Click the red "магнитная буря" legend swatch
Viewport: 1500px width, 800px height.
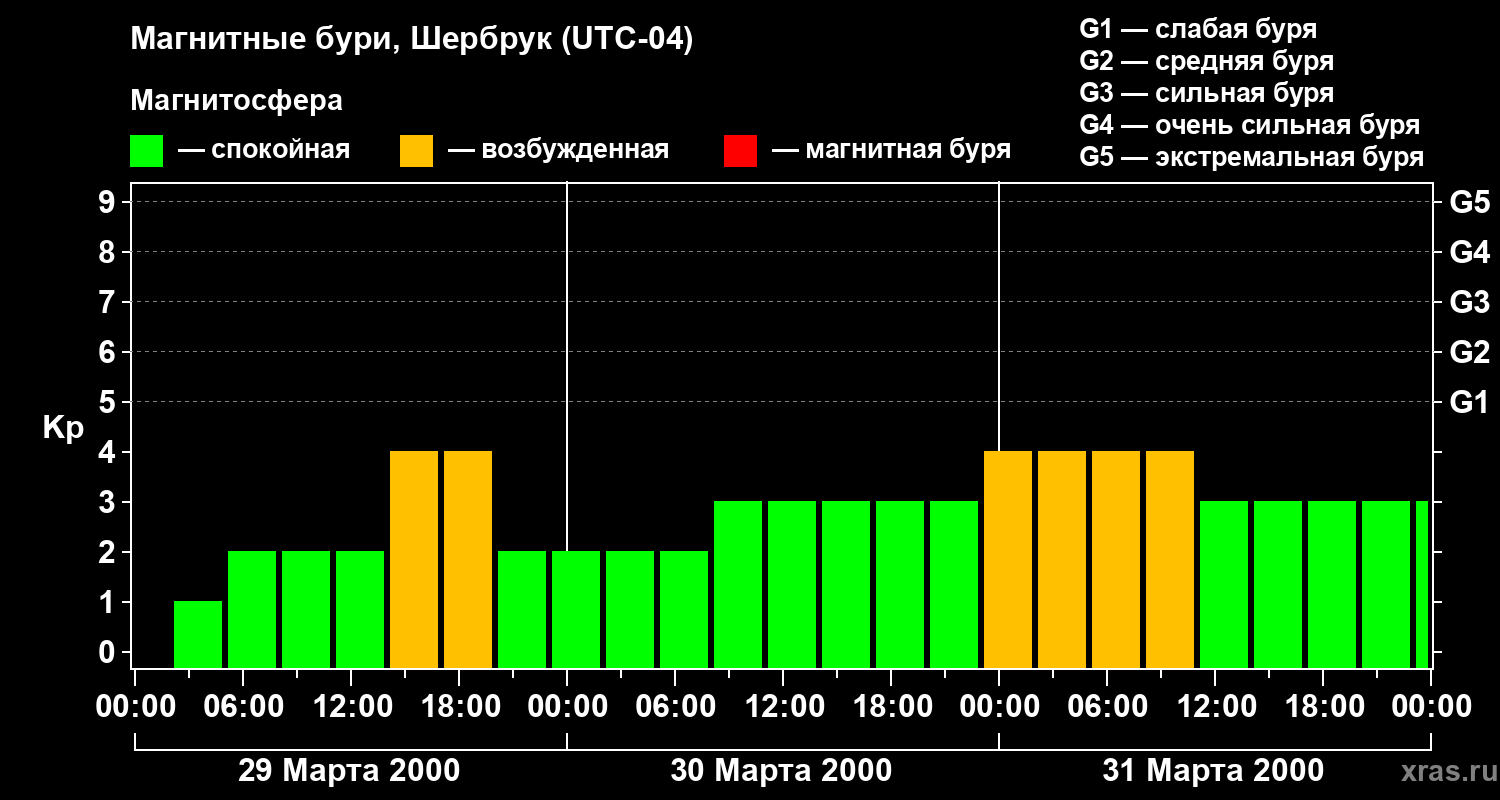[740, 151]
